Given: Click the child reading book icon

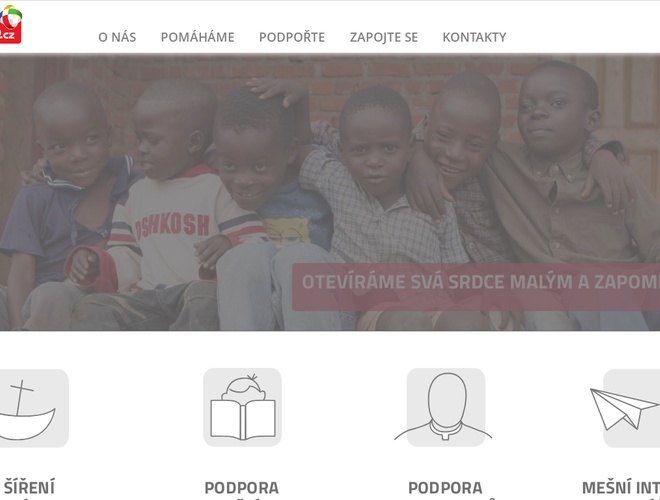Looking at the screenshot, I should pyautogui.click(x=242, y=407).
